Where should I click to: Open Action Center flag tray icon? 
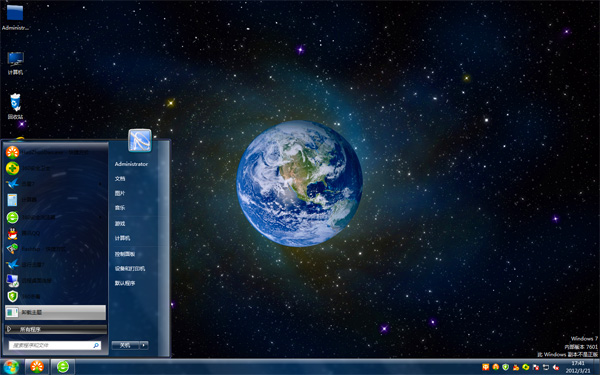tap(536, 367)
